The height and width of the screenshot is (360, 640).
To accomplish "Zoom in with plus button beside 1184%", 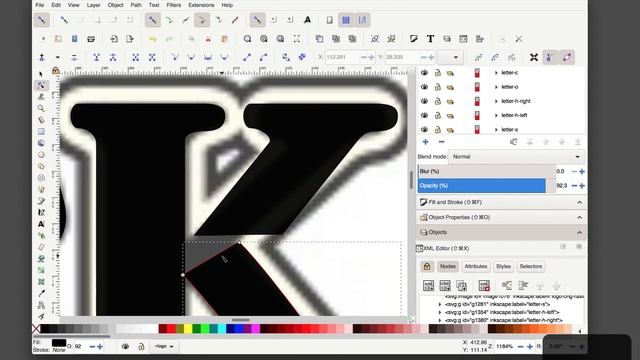I will (x=530, y=347).
